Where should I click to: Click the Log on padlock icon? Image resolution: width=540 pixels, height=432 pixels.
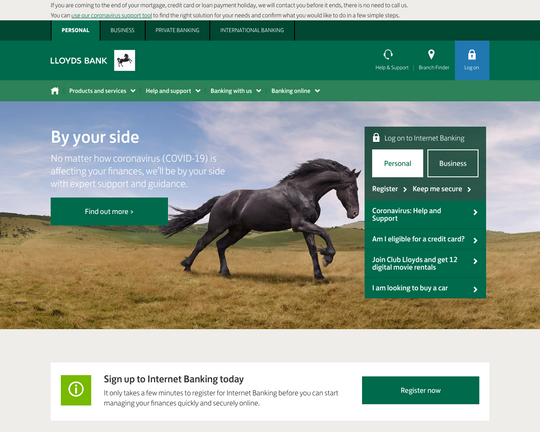click(x=472, y=54)
